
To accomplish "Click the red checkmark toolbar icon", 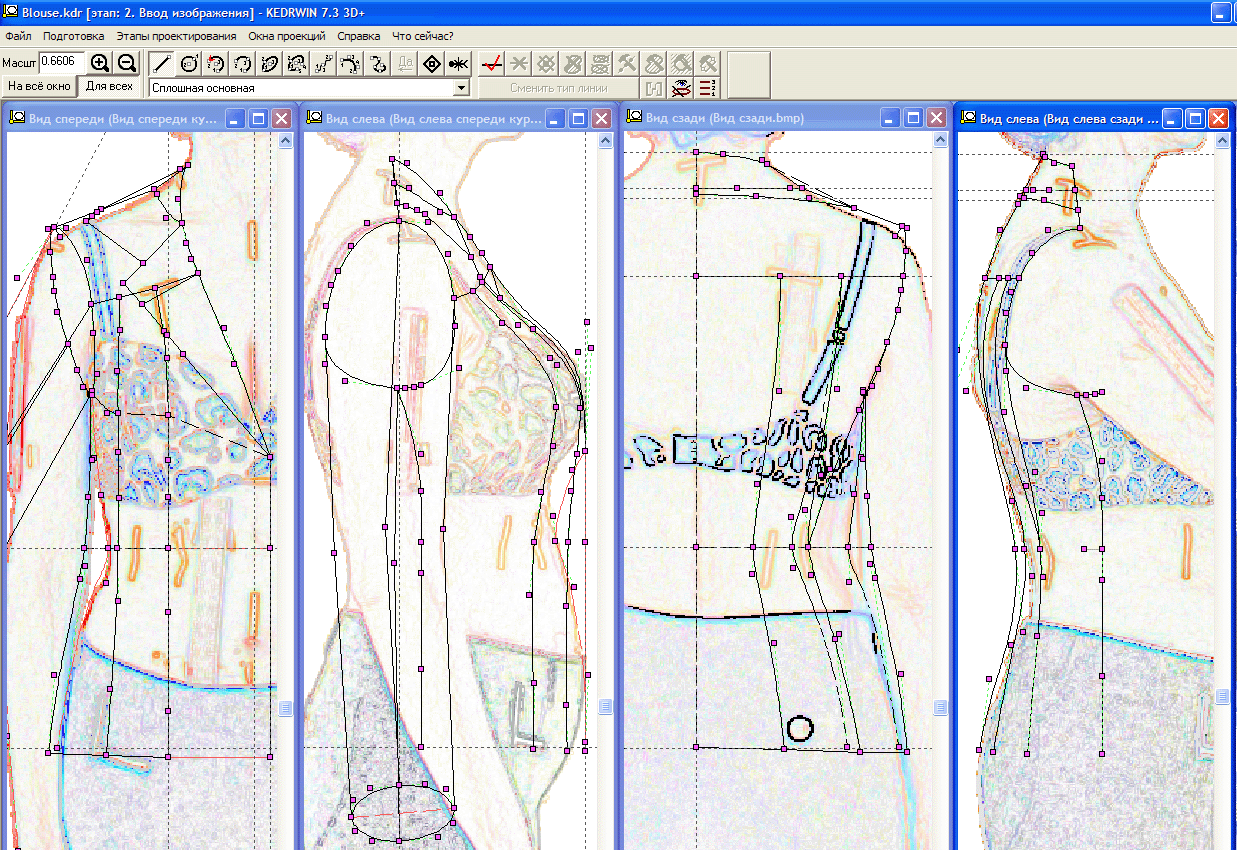I will pos(491,63).
